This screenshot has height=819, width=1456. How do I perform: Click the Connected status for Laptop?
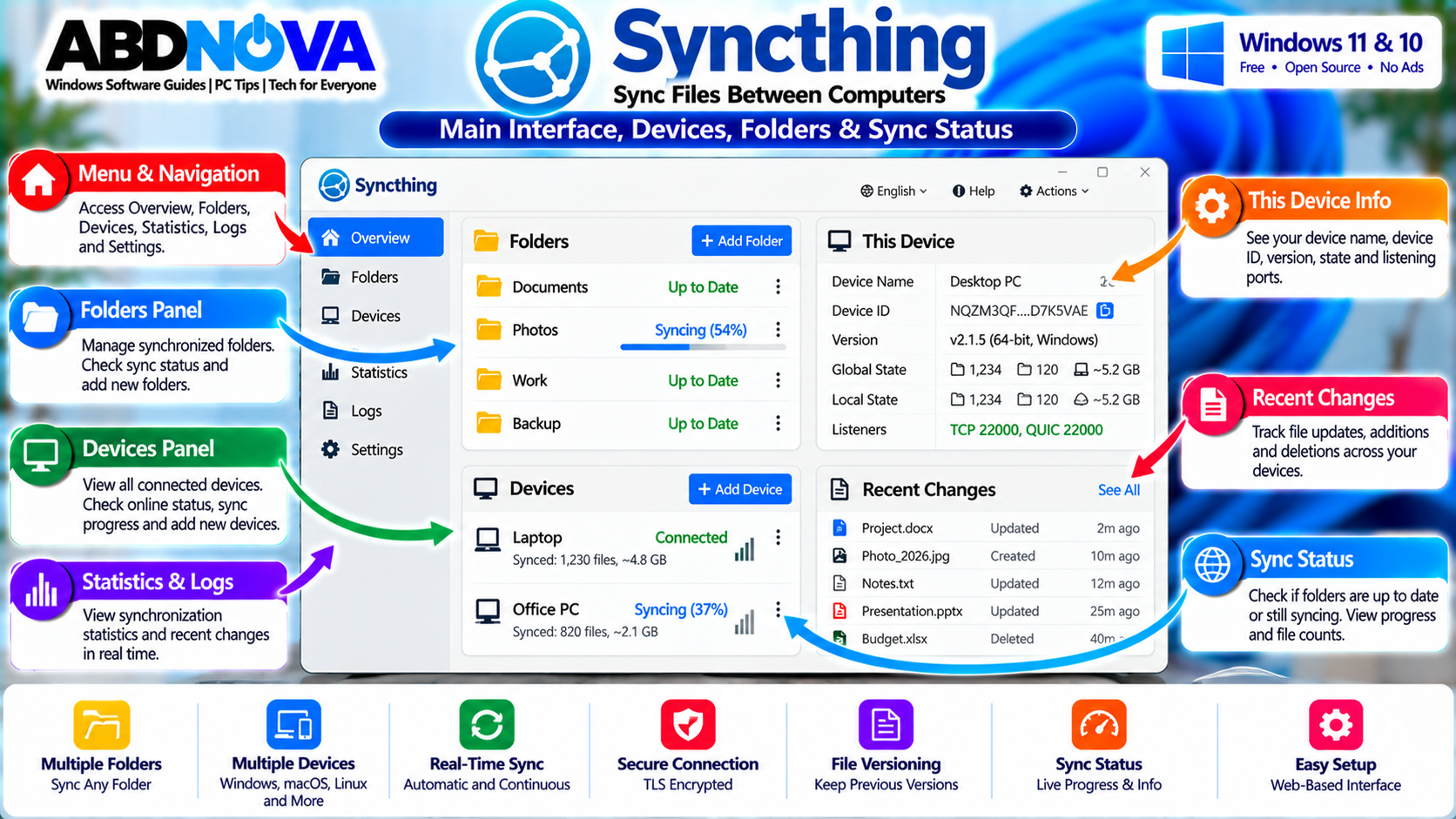[x=691, y=538]
